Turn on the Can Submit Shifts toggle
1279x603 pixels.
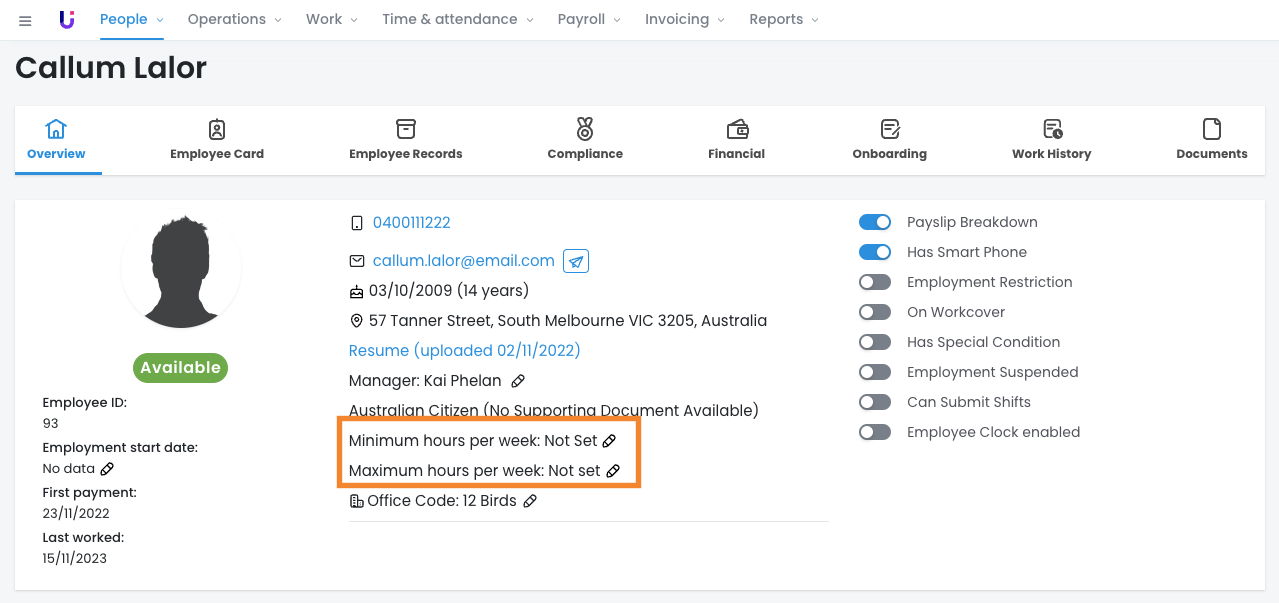(x=875, y=402)
